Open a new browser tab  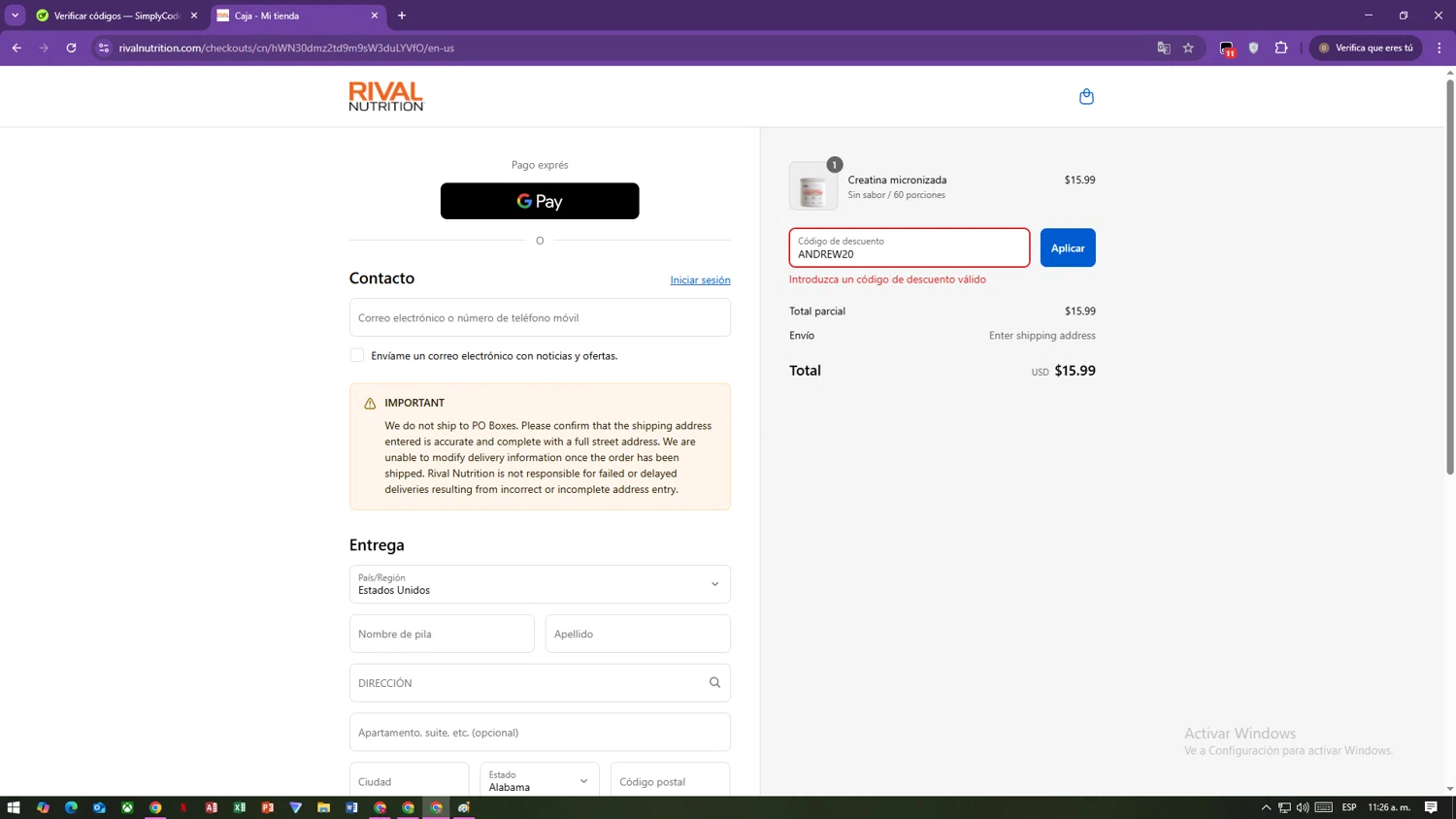(402, 16)
